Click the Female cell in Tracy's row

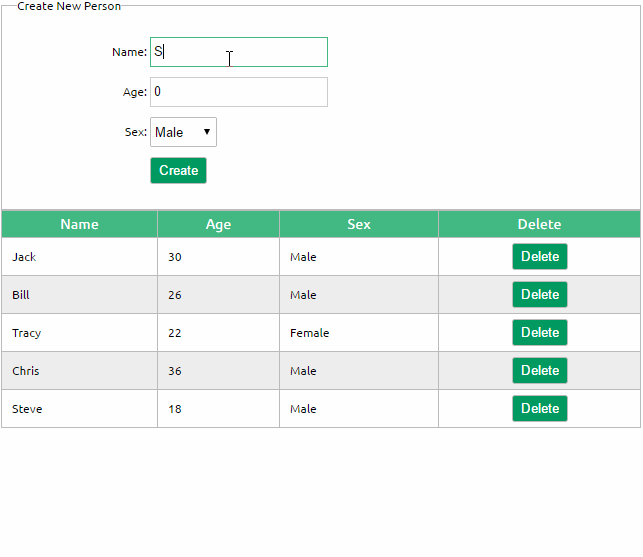[x=359, y=333]
